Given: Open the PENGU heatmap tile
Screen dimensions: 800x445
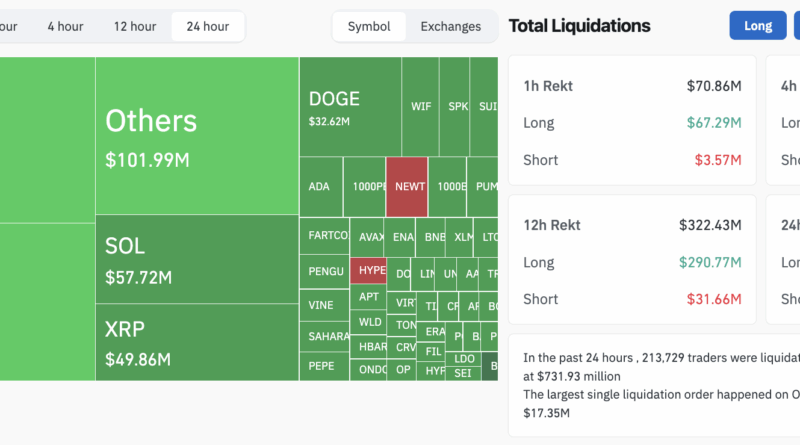Looking at the screenshot, I should pos(324,270).
